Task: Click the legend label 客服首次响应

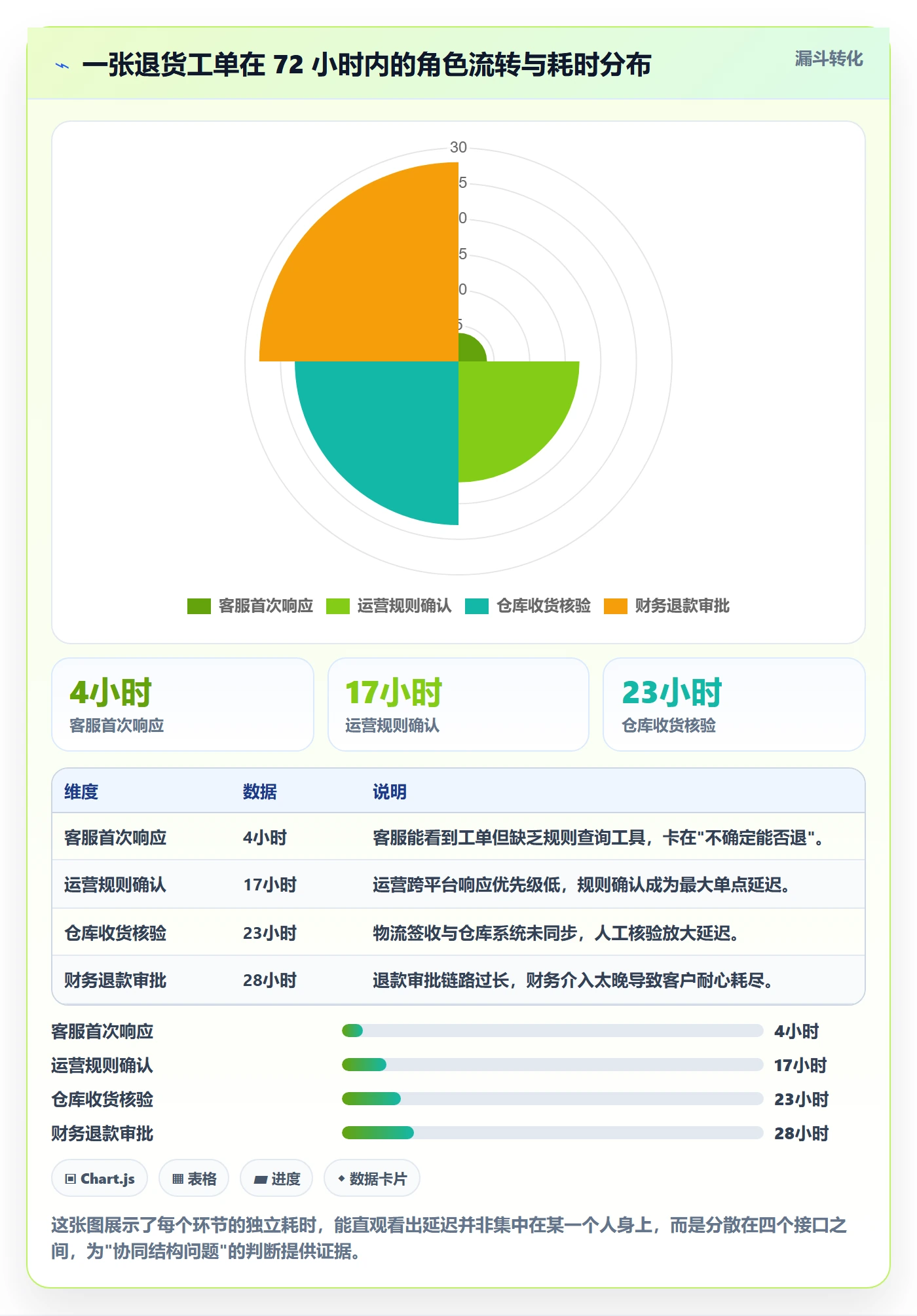Action: [266, 606]
